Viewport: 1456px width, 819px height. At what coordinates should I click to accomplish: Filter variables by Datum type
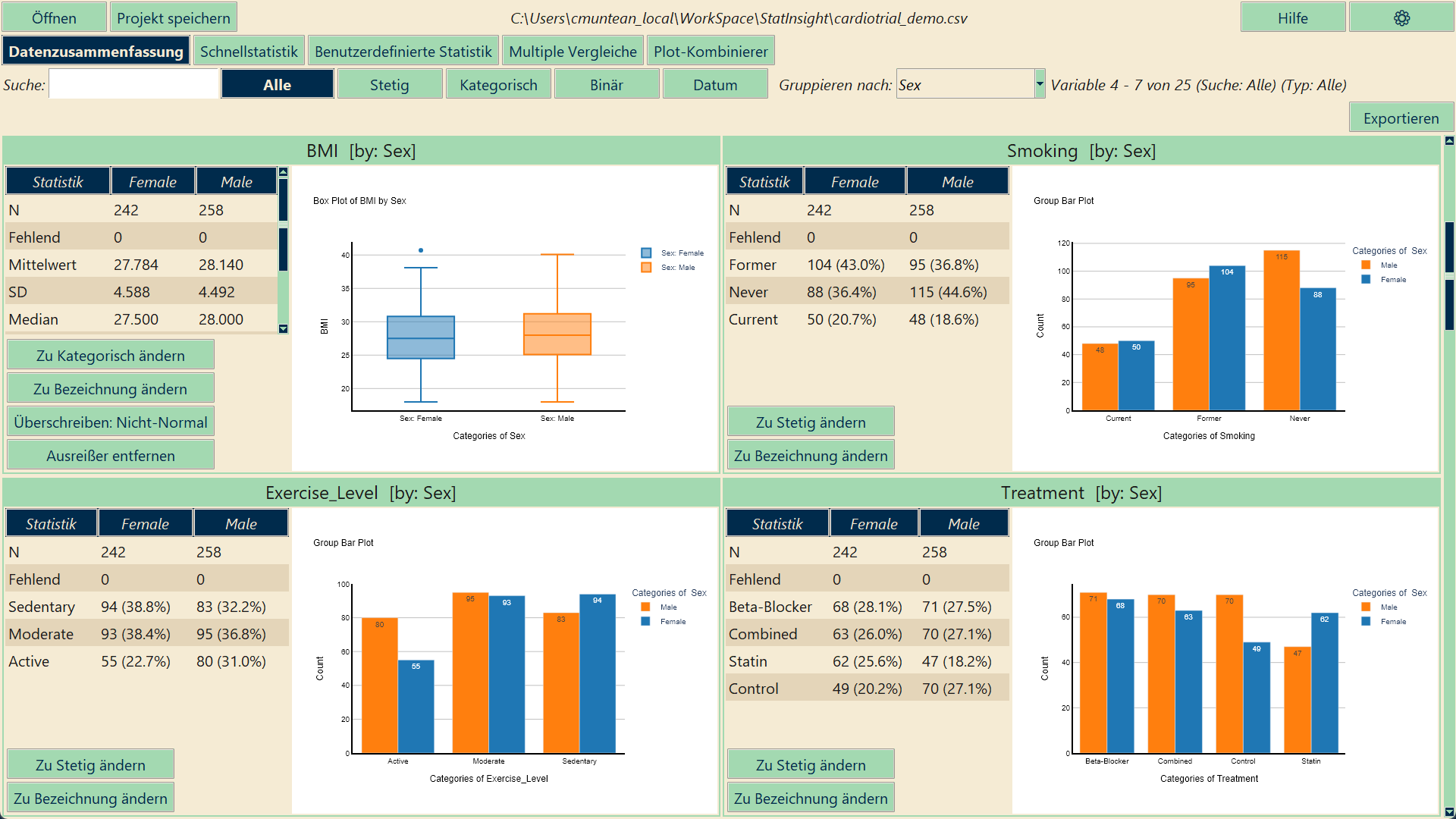[x=715, y=84]
